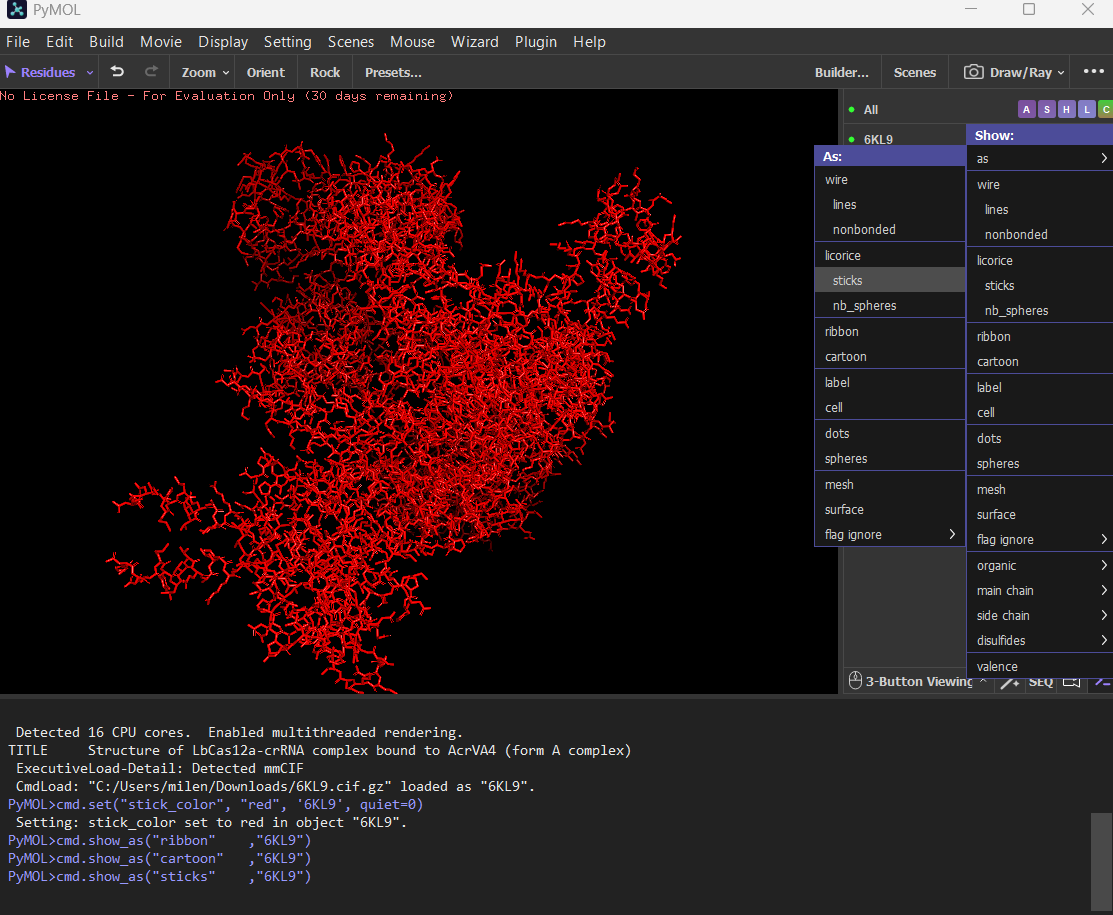Toggle the green dot for All objects
Image resolution: width=1113 pixels, height=915 pixels.
851,110
